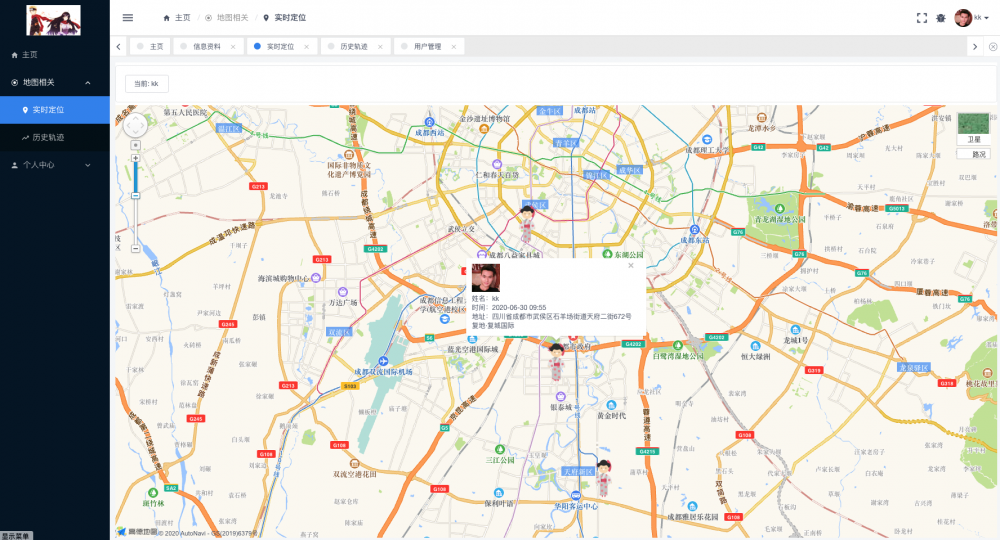Switch to the 用户管理 tab
The image size is (1000, 540).
point(427,47)
